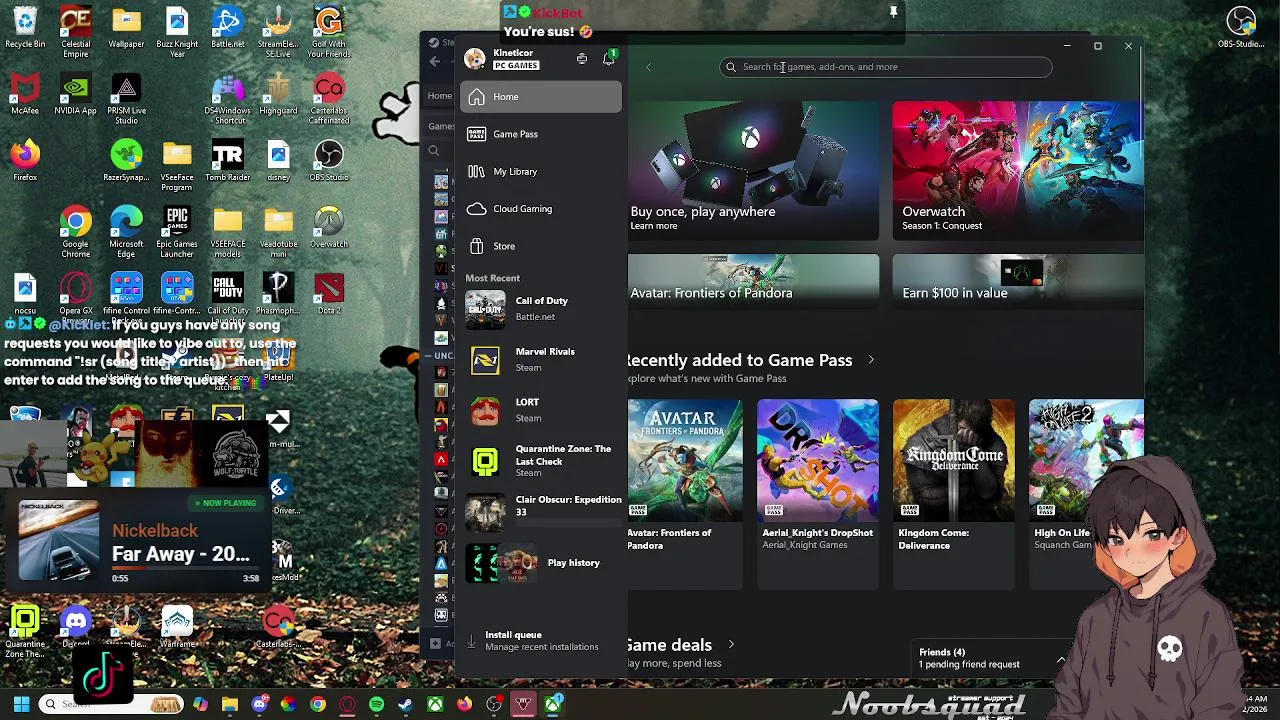The height and width of the screenshot is (720, 1280).
Task: Open Google Chrome desktop shortcut
Action: 76,231
